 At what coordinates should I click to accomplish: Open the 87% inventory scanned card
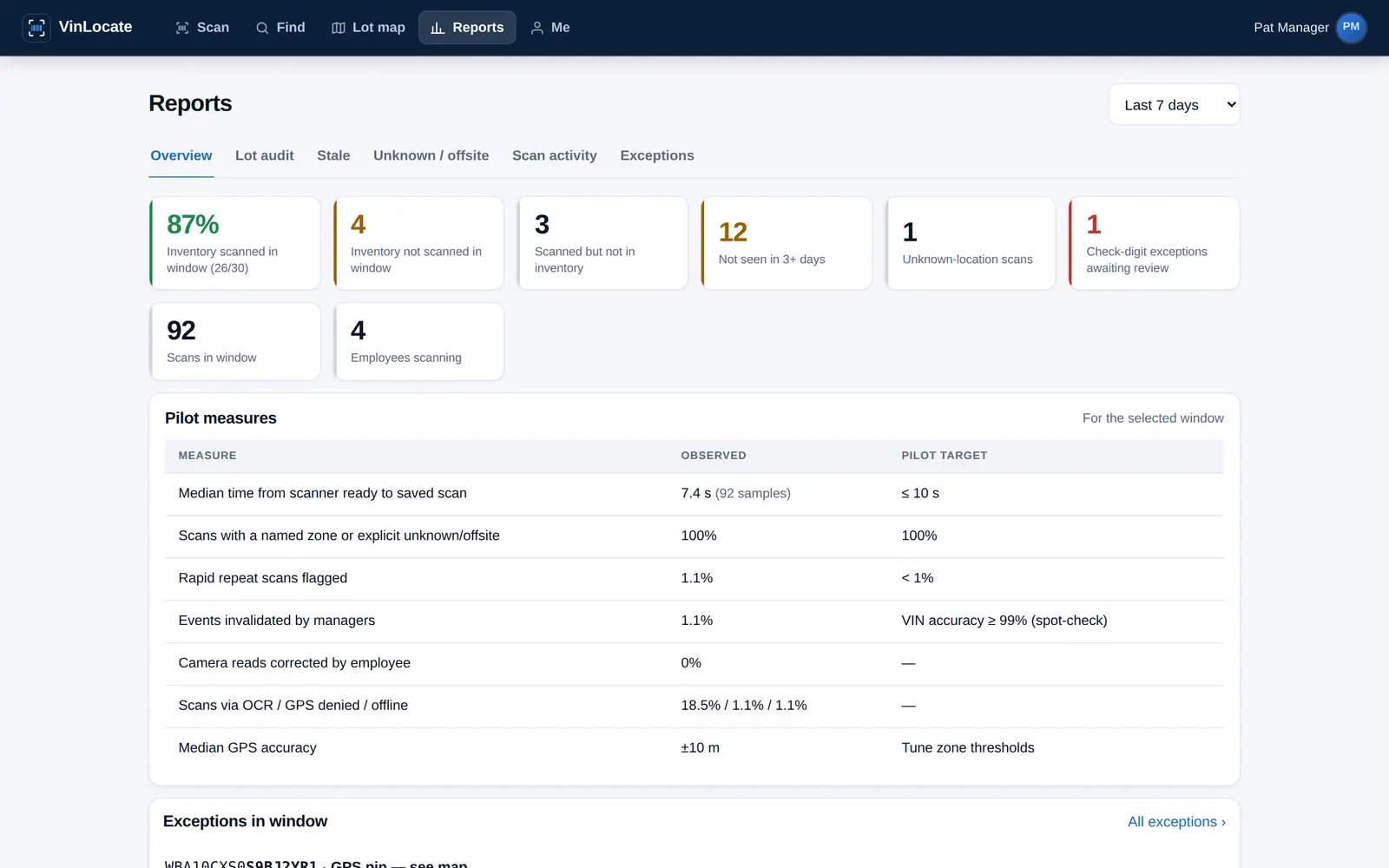(x=235, y=243)
